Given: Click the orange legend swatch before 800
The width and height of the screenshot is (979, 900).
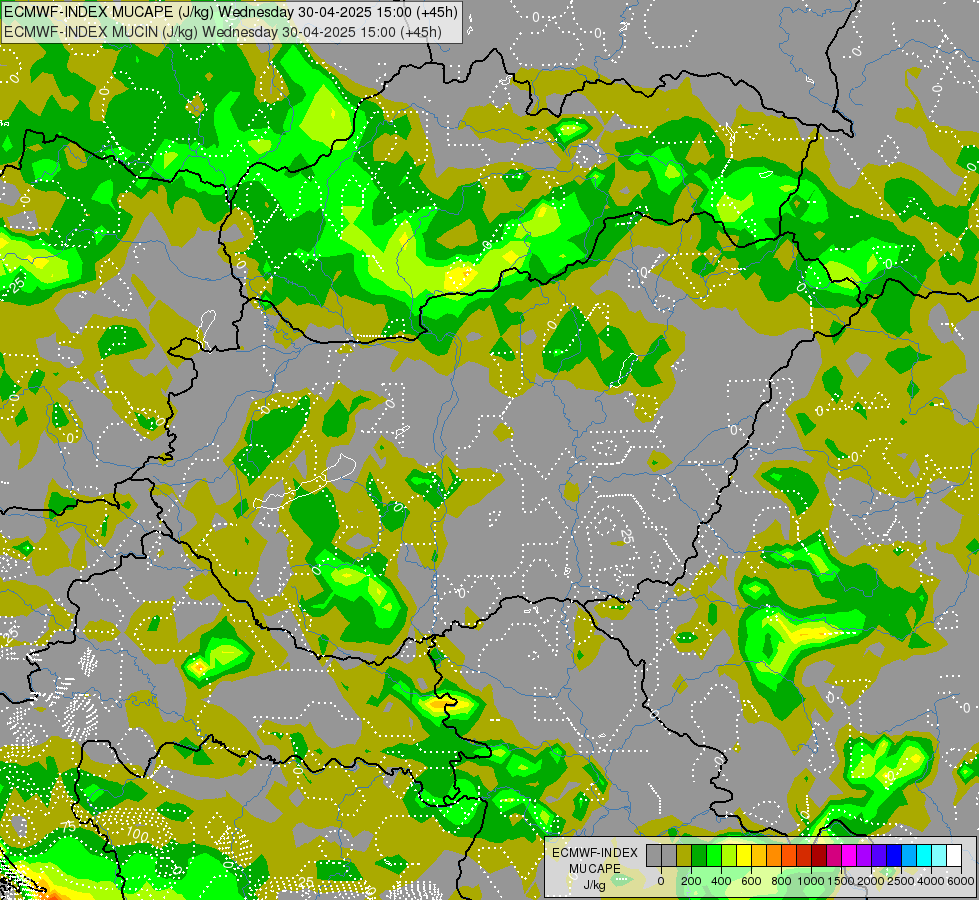Looking at the screenshot, I should (x=774, y=856).
